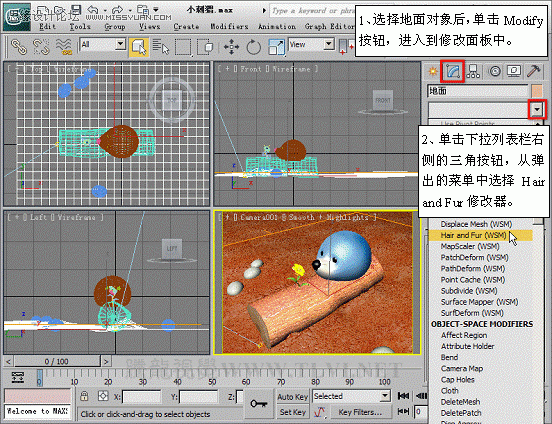This screenshot has height=424, width=552.
Task: Open the View coordinate system dropdown
Action: click(311, 45)
